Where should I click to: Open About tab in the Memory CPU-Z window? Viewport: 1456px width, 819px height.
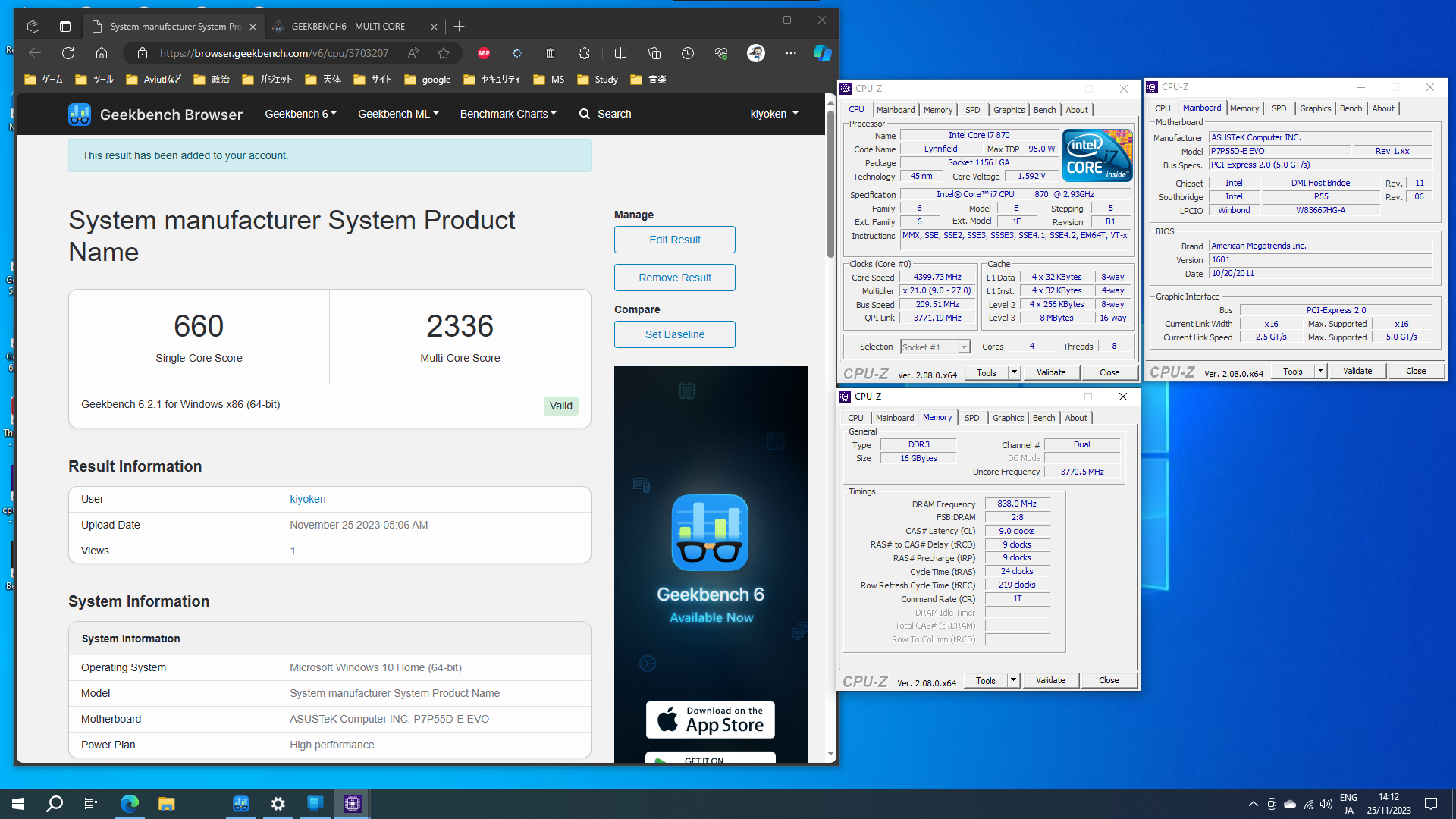(x=1076, y=418)
